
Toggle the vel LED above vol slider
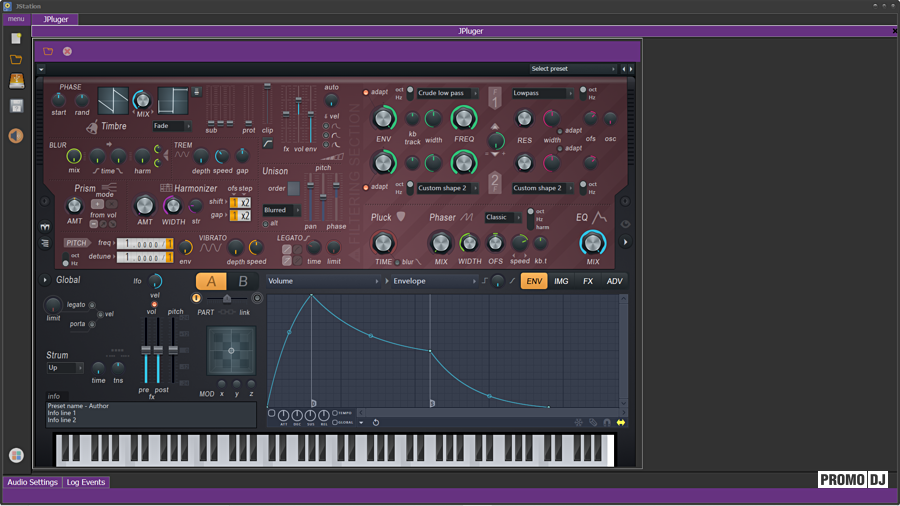click(154, 304)
